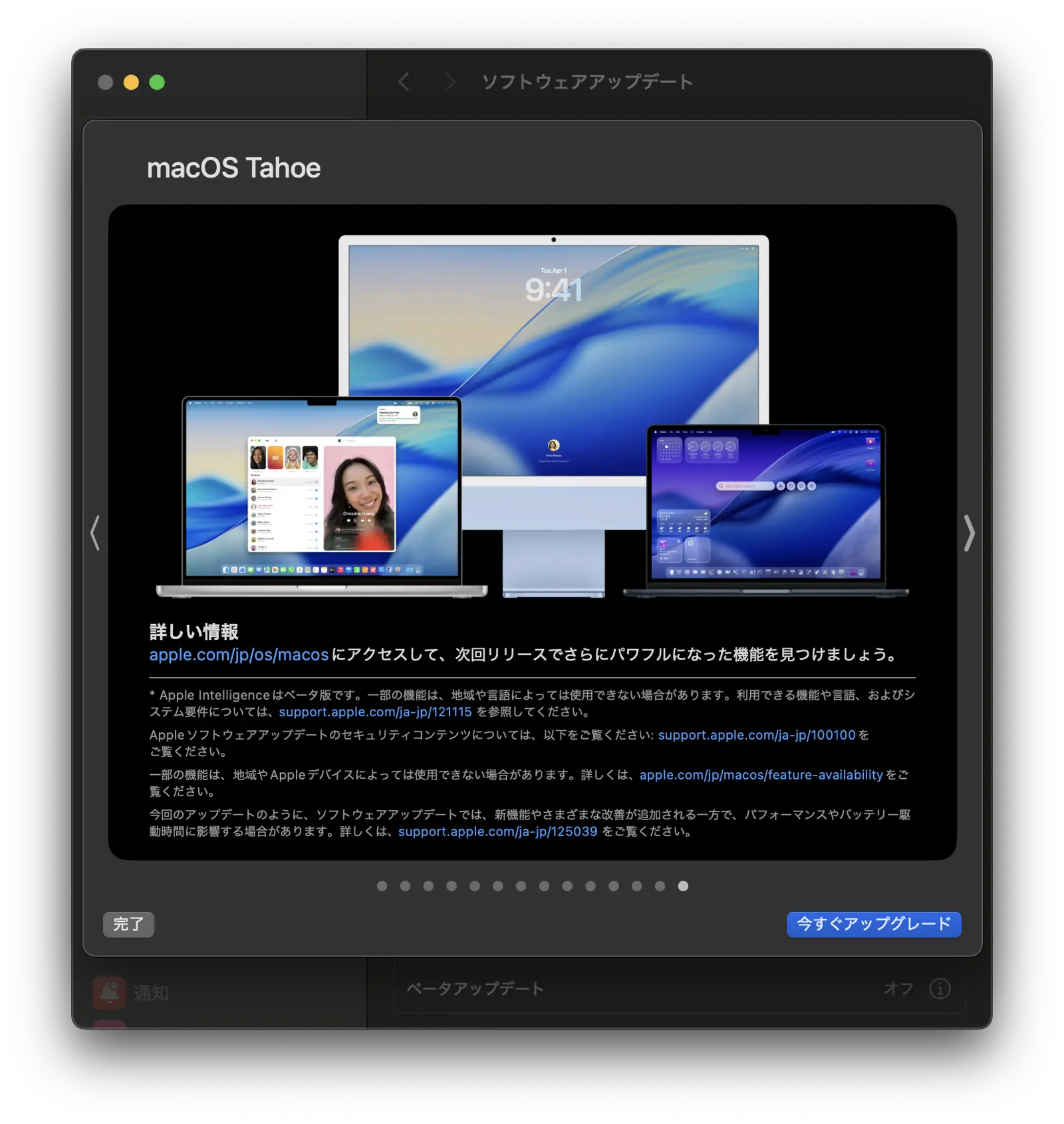The width and height of the screenshot is (1064, 1124).
Task: Click the macOS Tahoe devices image
Action: (x=532, y=416)
